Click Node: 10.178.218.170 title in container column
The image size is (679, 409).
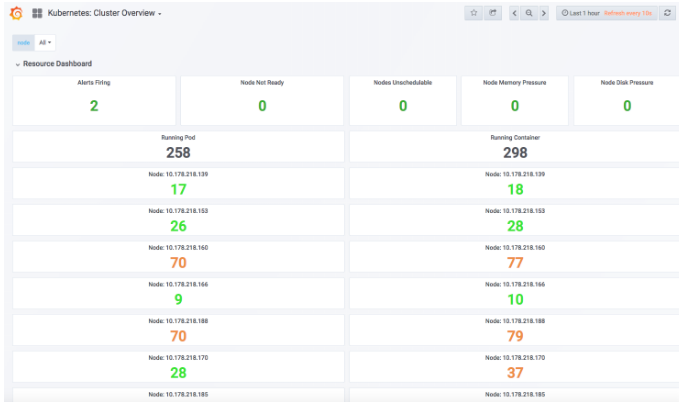click(x=515, y=358)
